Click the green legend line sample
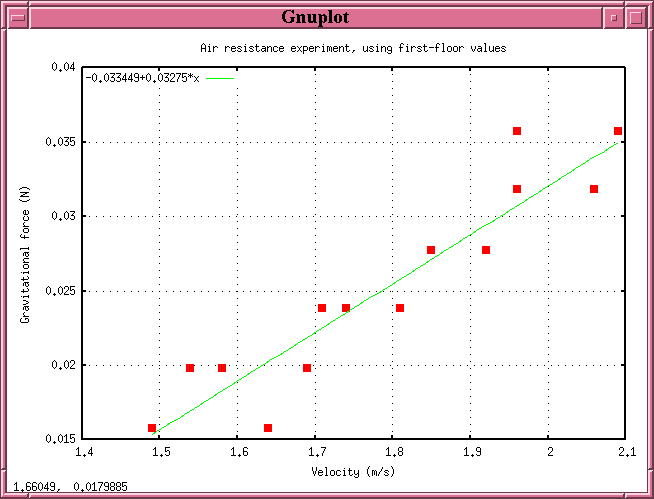Screen dimensions: 654x499 coord(220,77)
